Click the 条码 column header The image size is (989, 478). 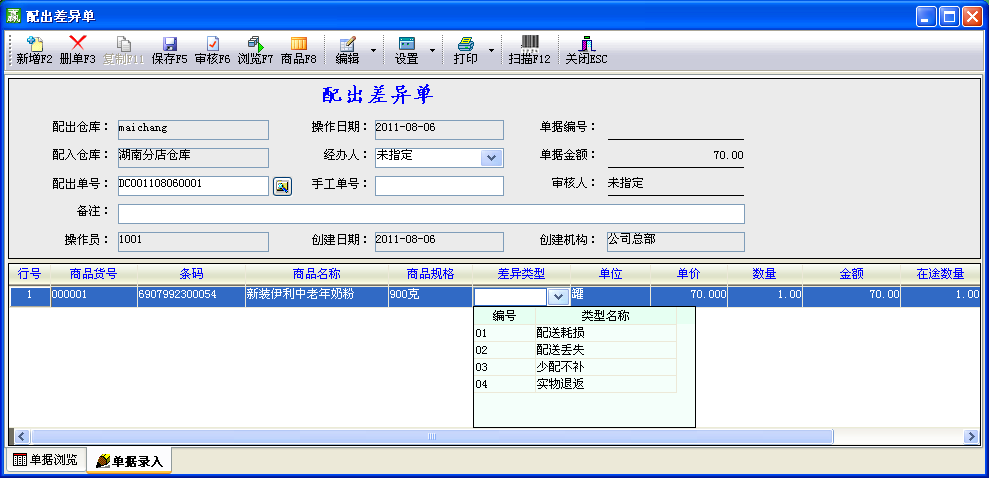191,274
